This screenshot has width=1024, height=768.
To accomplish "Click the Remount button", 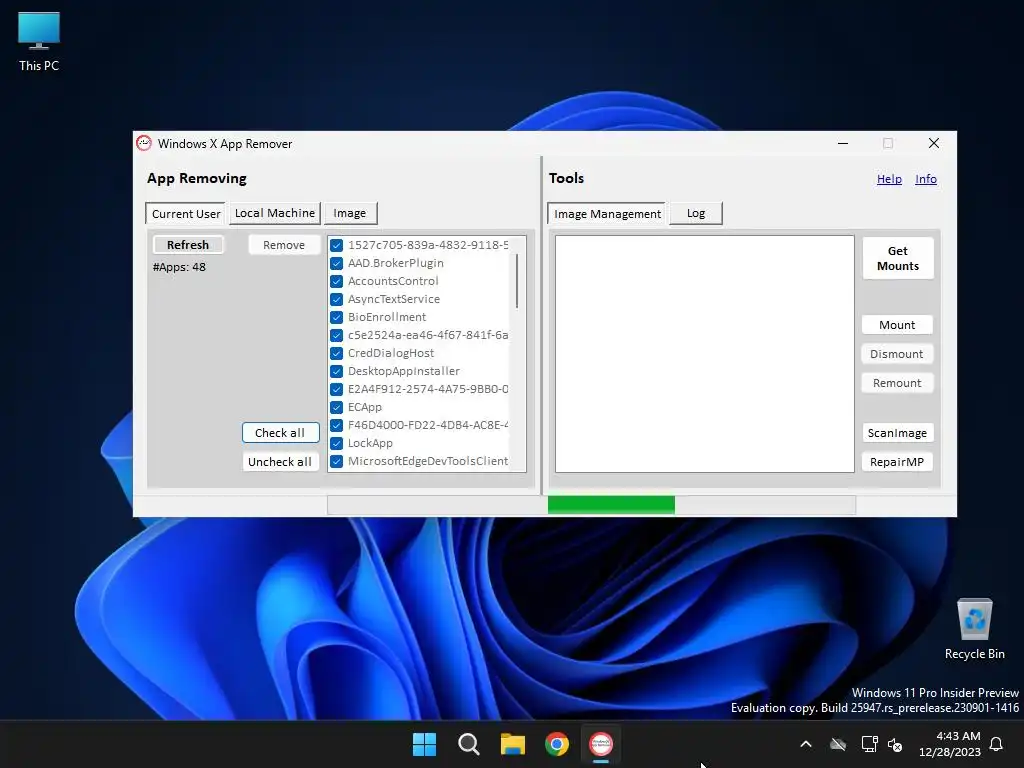I will point(897,383).
